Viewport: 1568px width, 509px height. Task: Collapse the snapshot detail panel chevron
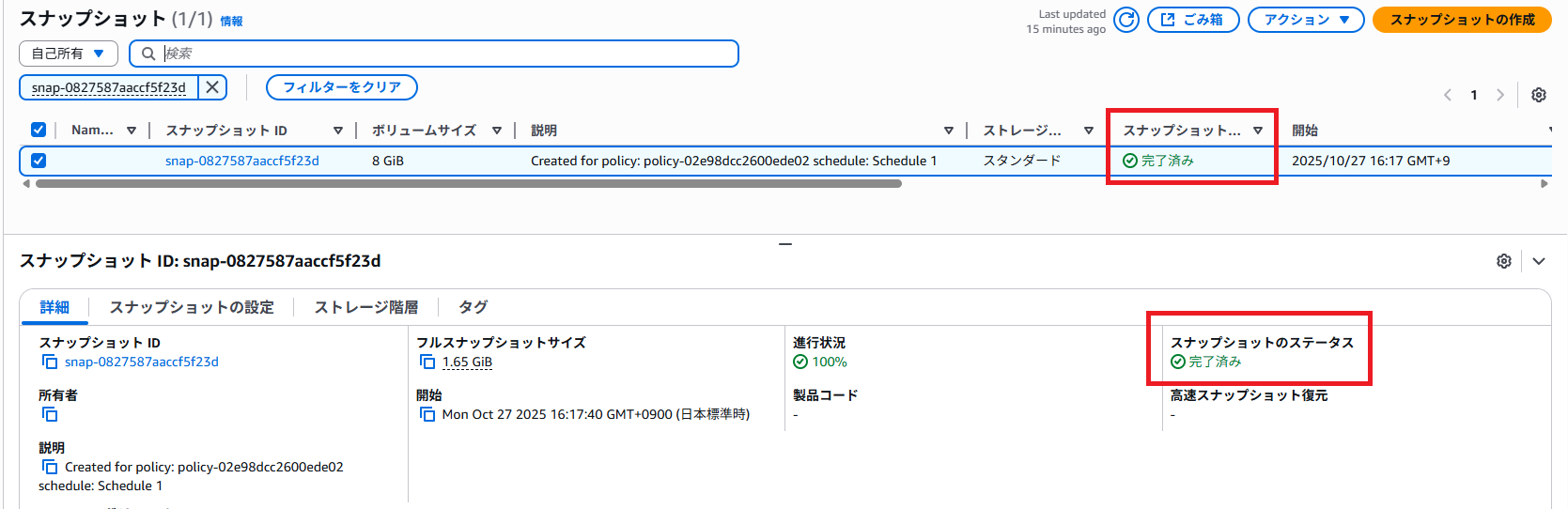coord(1538,261)
